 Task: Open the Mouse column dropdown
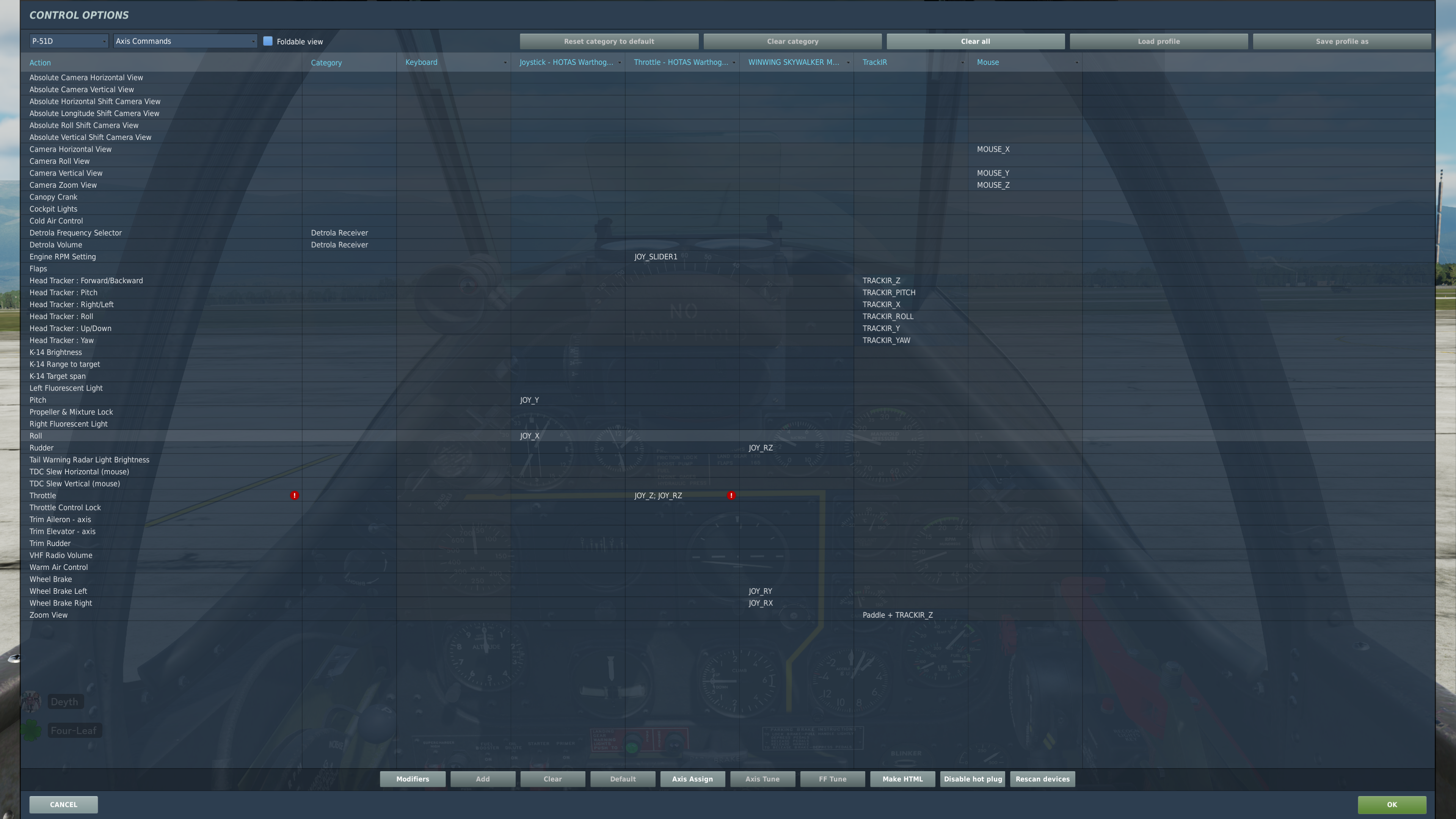pyautogui.click(x=1076, y=62)
